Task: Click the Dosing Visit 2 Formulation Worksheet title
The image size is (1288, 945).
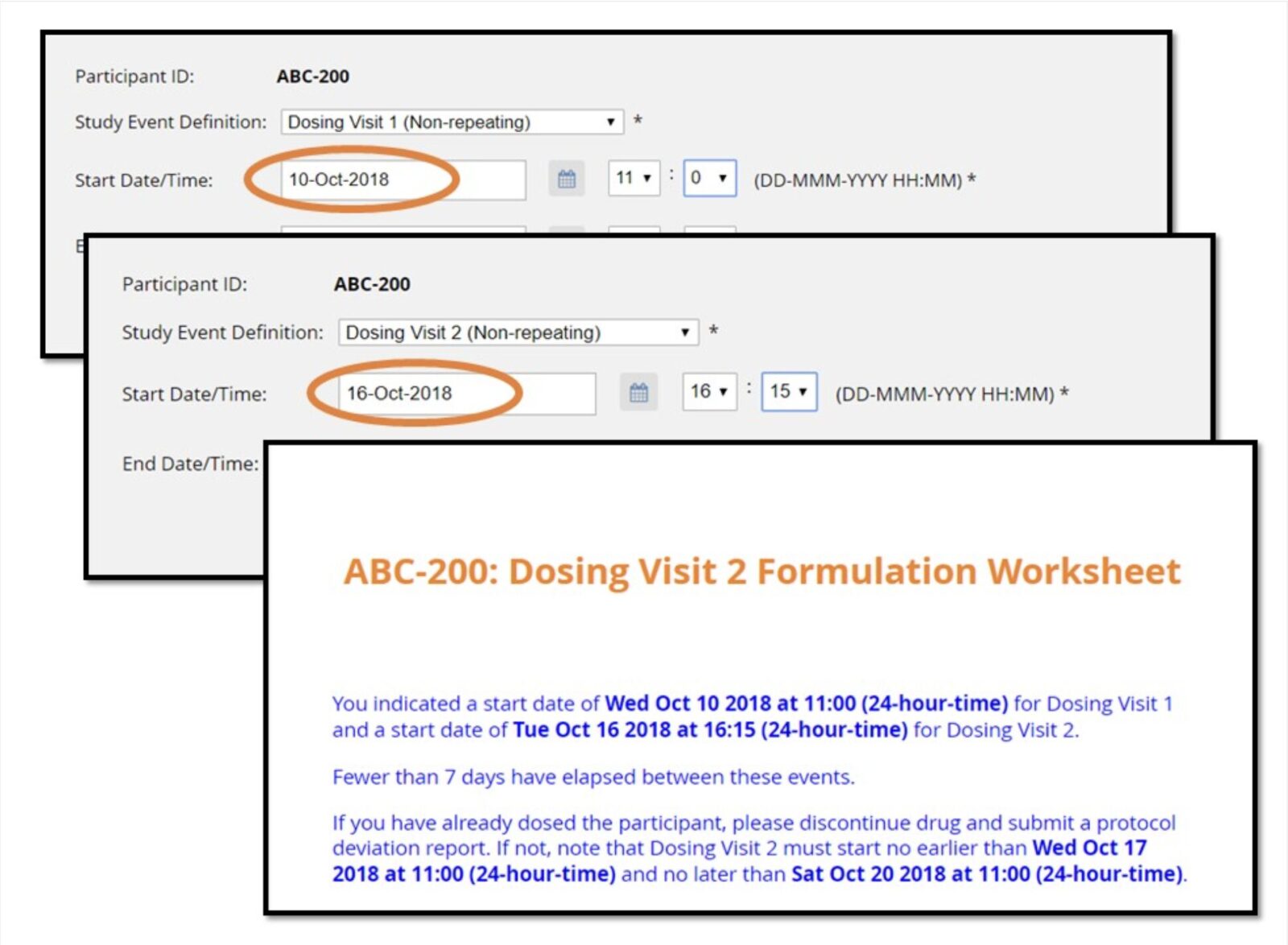Action: coord(761,572)
